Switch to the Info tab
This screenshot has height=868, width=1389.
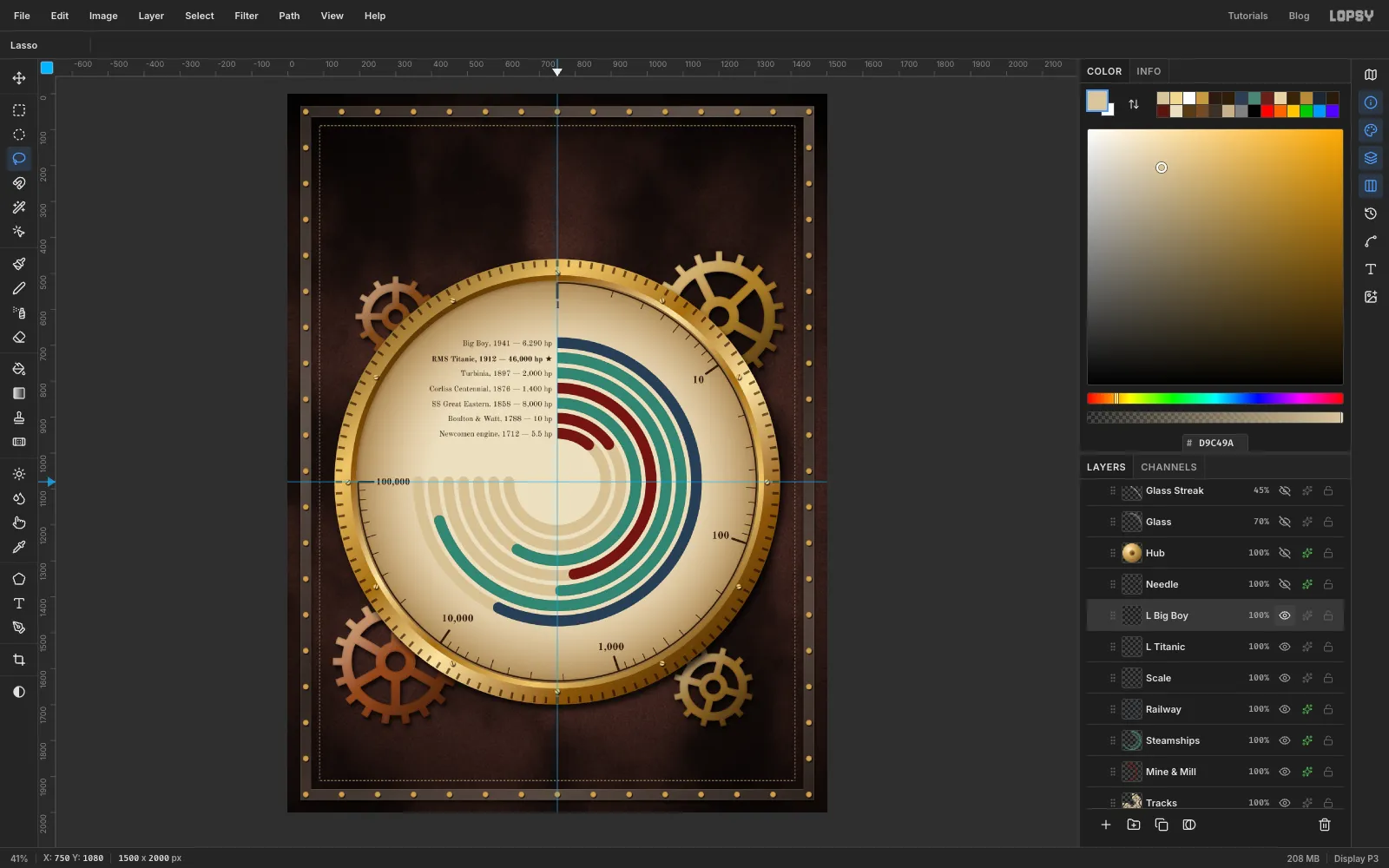[1149, 71]
